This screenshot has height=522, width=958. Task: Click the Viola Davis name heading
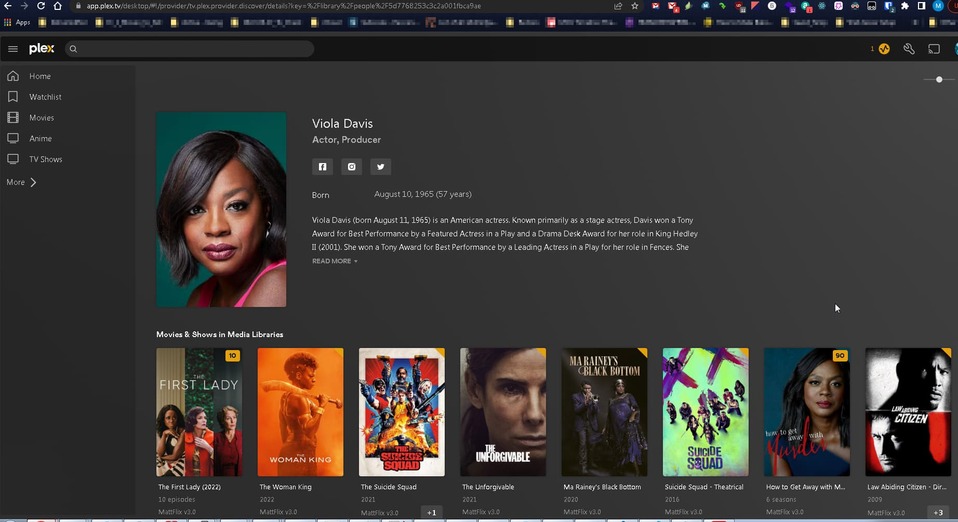pyautogui.click(x=342, y=123)
